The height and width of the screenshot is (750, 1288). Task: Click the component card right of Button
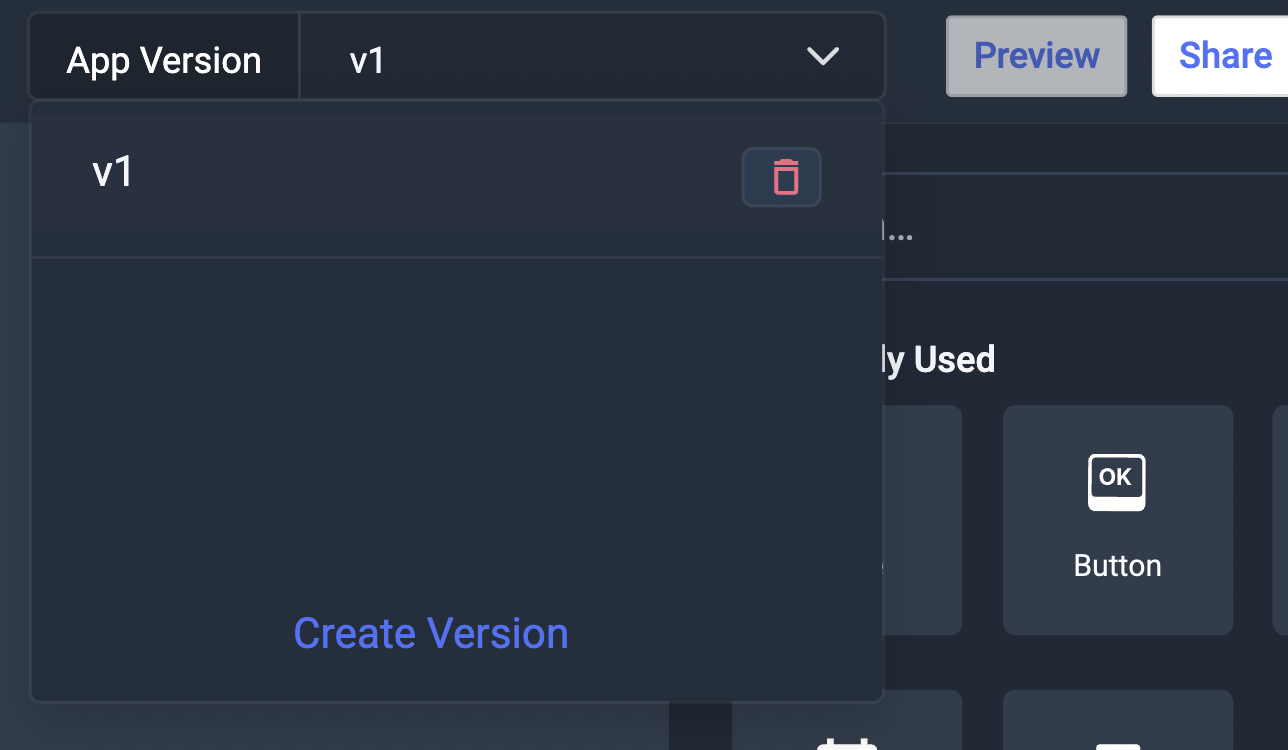point(1280,520)
